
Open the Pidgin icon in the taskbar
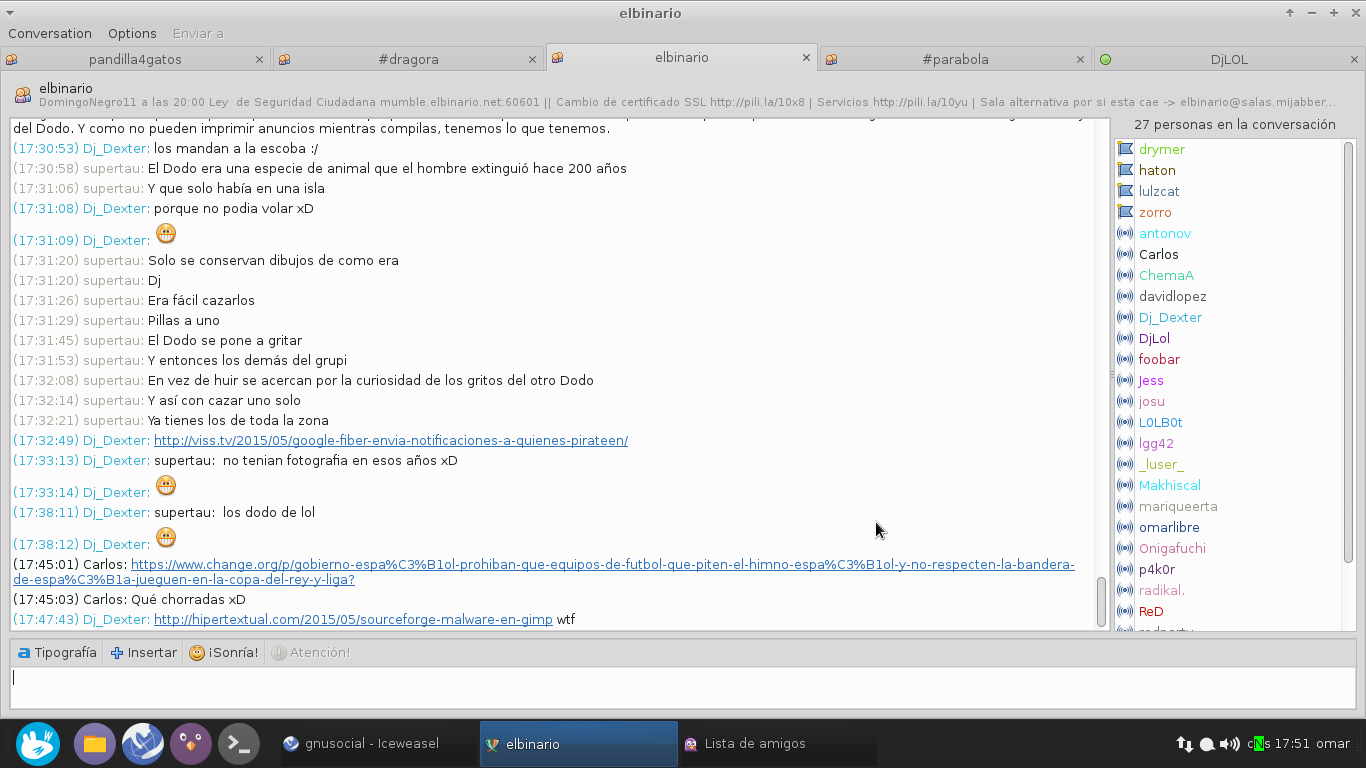click(x=191, y=744)
